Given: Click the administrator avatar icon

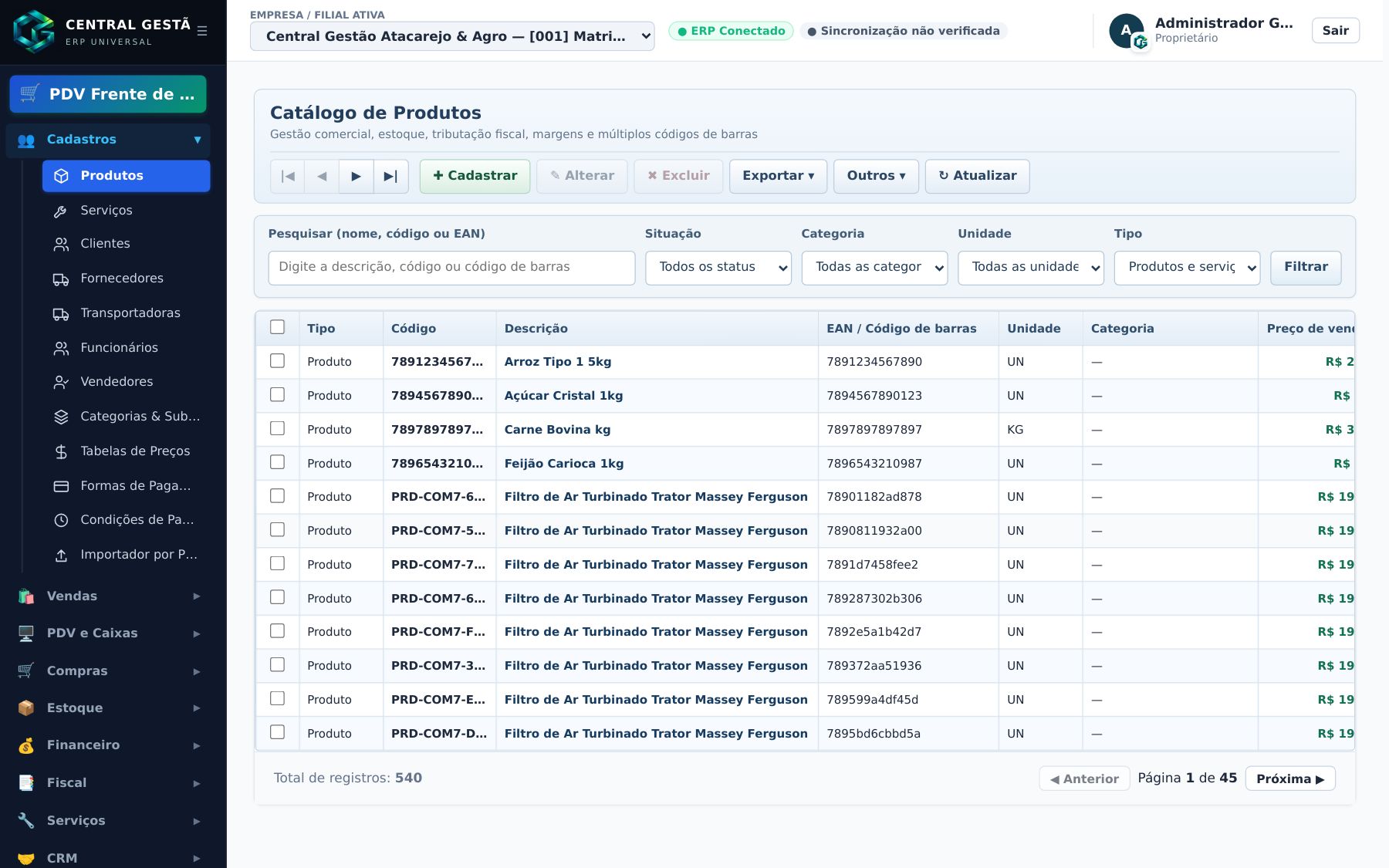Looking at the screenshot, I should coord(1127,31).
